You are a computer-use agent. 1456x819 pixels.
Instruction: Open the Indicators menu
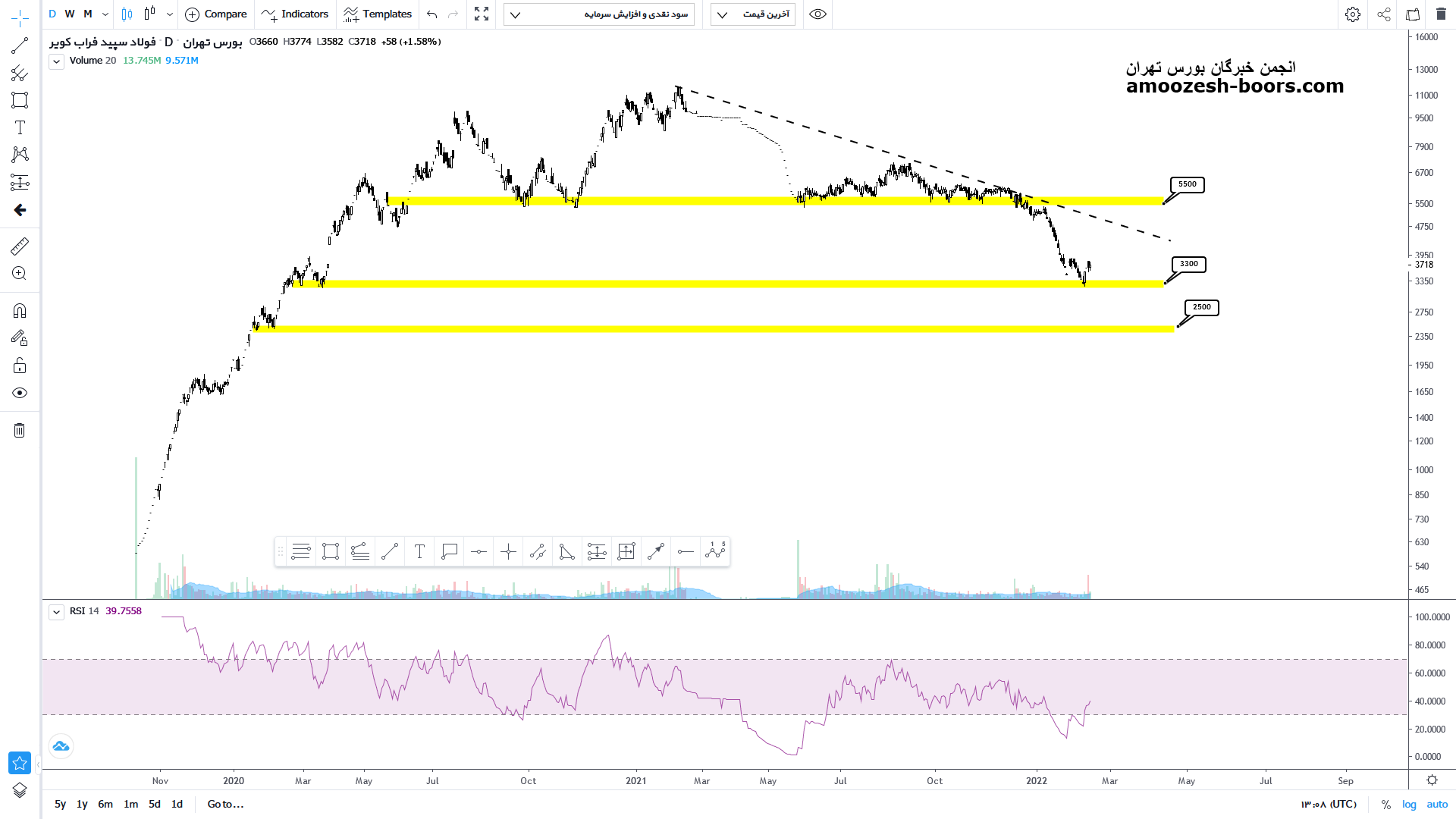click(x=295, y=14)
